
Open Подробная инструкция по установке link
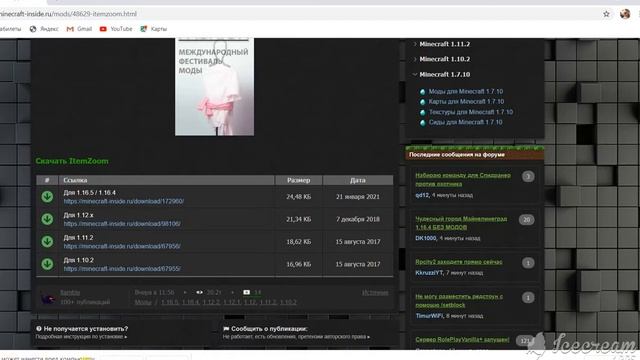(81, 337)
